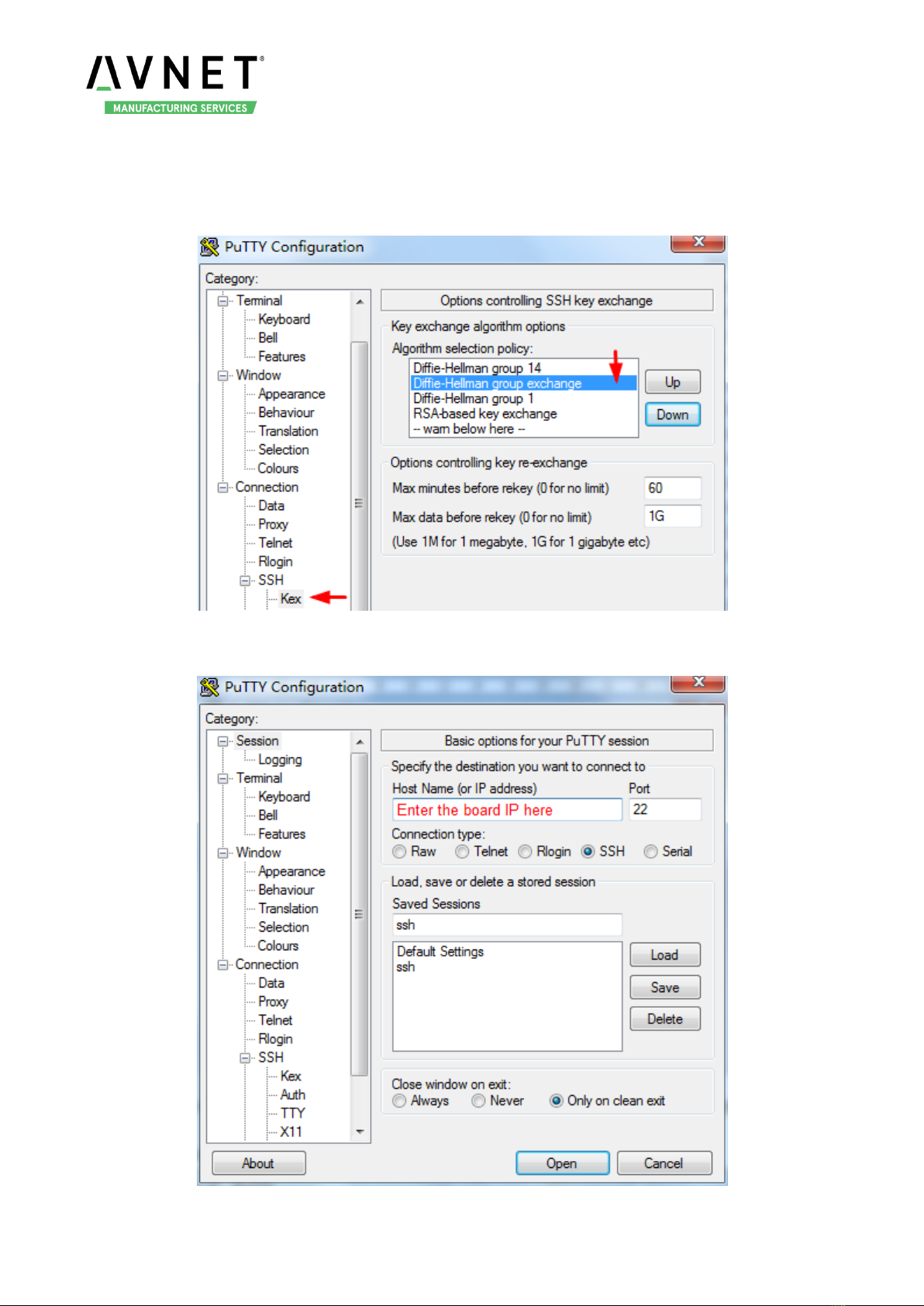The height and width of the screenshot is (1306, 924).
Task: Click Cancel button
Action: click(664, 1163)
